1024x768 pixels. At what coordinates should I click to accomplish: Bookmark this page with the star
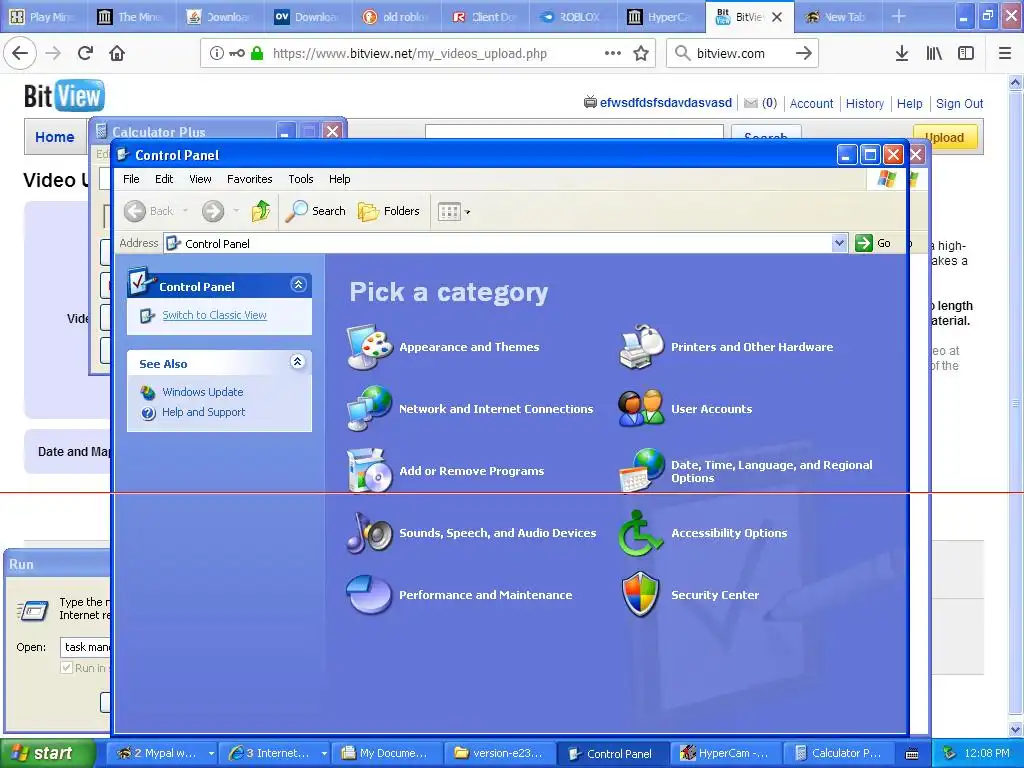click(641, 53)
